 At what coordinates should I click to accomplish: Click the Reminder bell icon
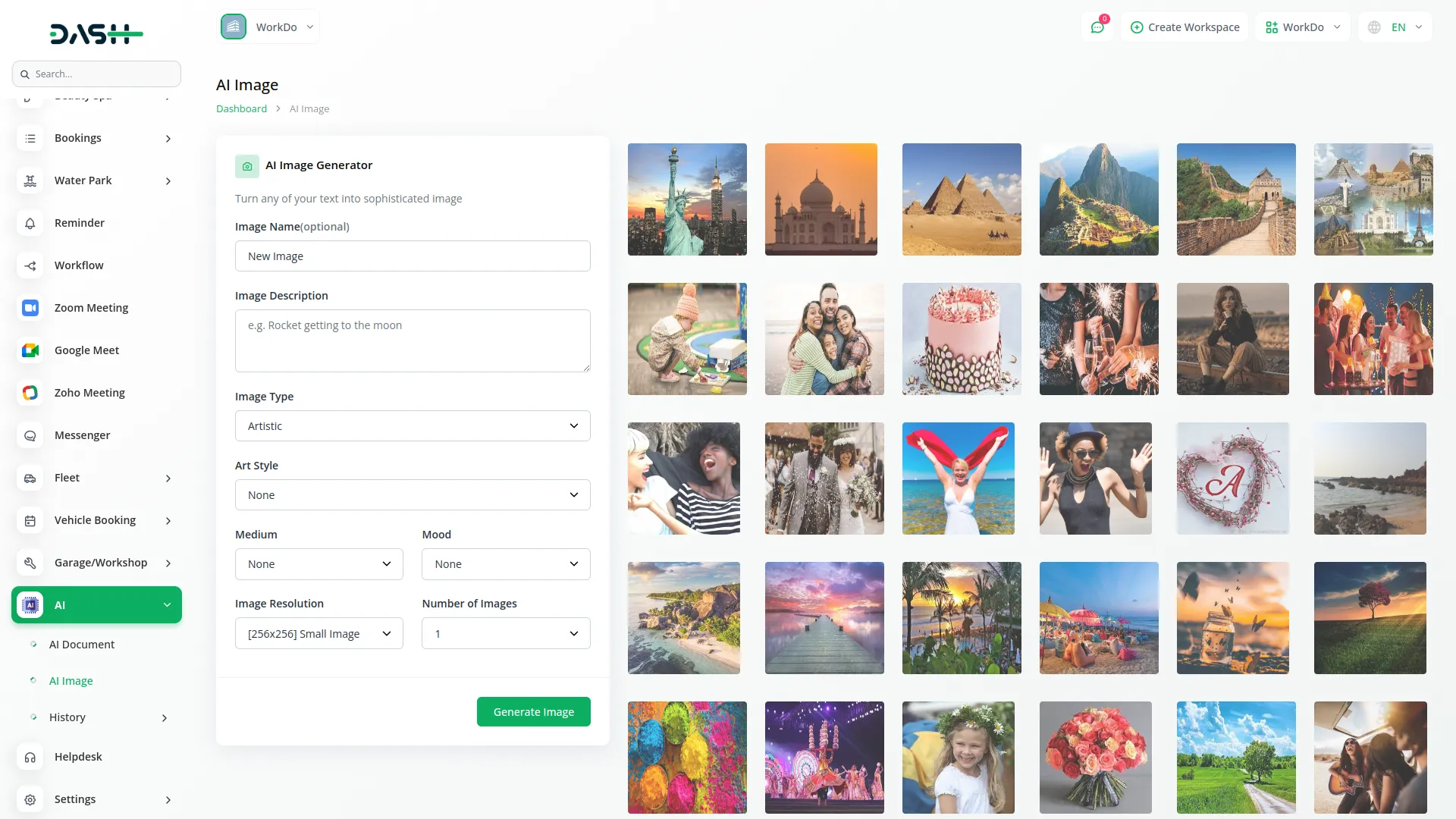[30, 223]
